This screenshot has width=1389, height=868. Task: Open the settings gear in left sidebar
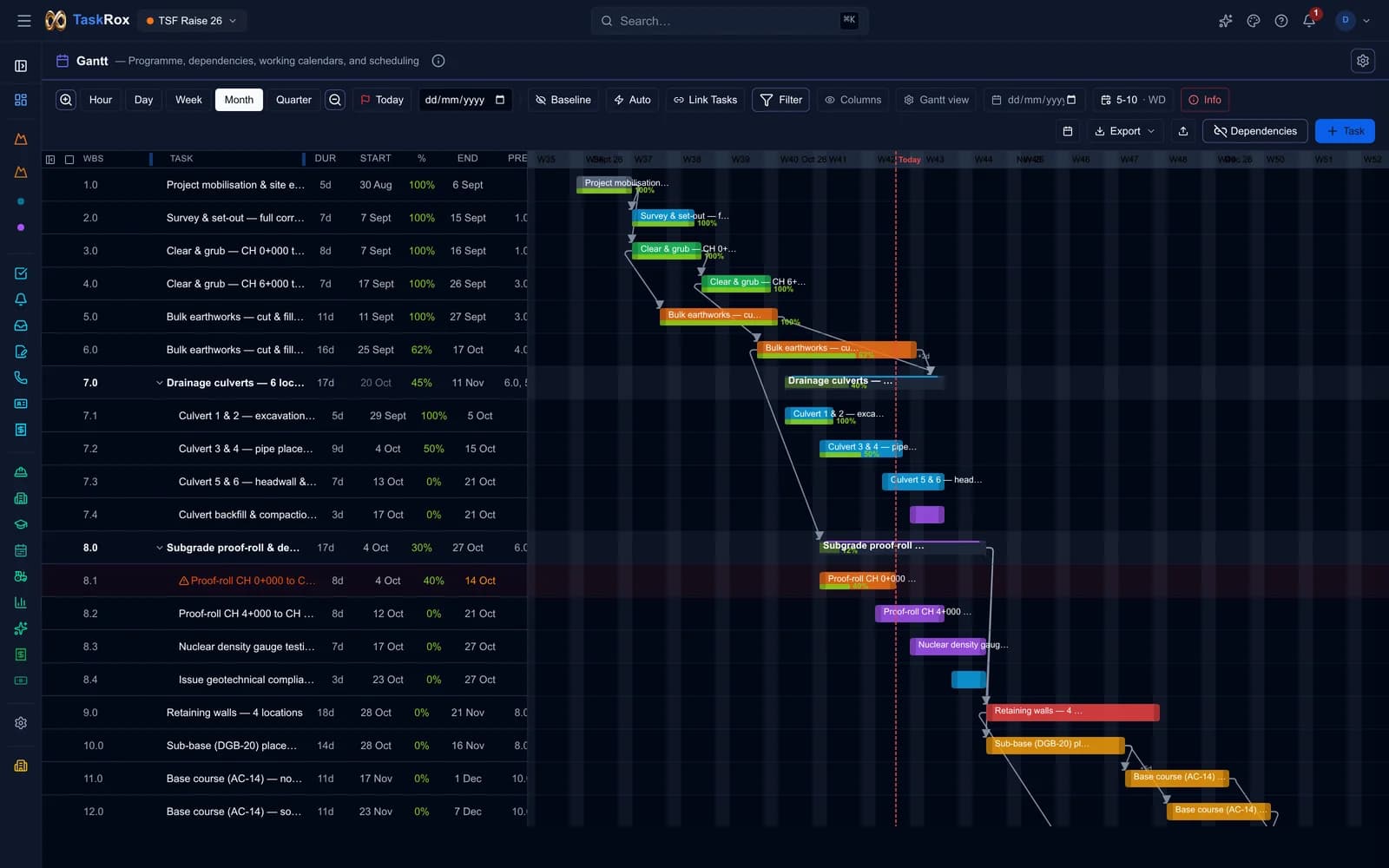click(21, 723)
